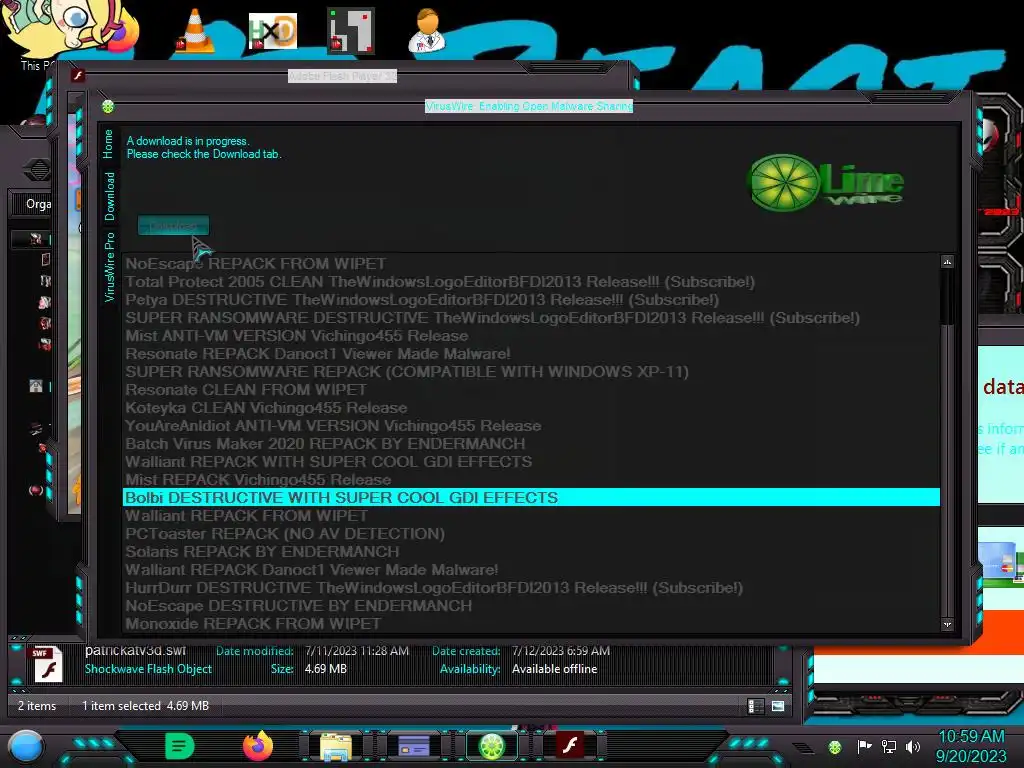This screenshot has height=768, width=1024.
Task: Click date modified value "7/11/2023 11:28 AM"
Action: click(357, 651)
